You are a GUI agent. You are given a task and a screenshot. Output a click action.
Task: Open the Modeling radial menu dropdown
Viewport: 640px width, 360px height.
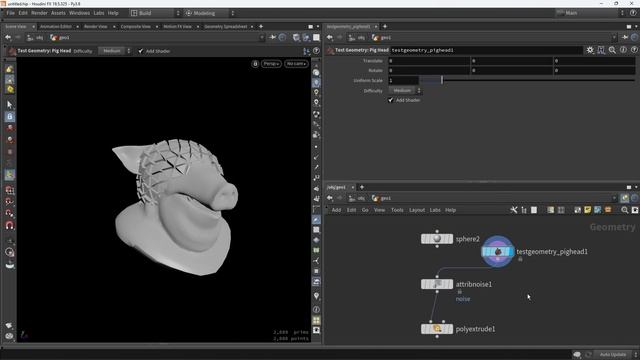[x=210, y=13]
